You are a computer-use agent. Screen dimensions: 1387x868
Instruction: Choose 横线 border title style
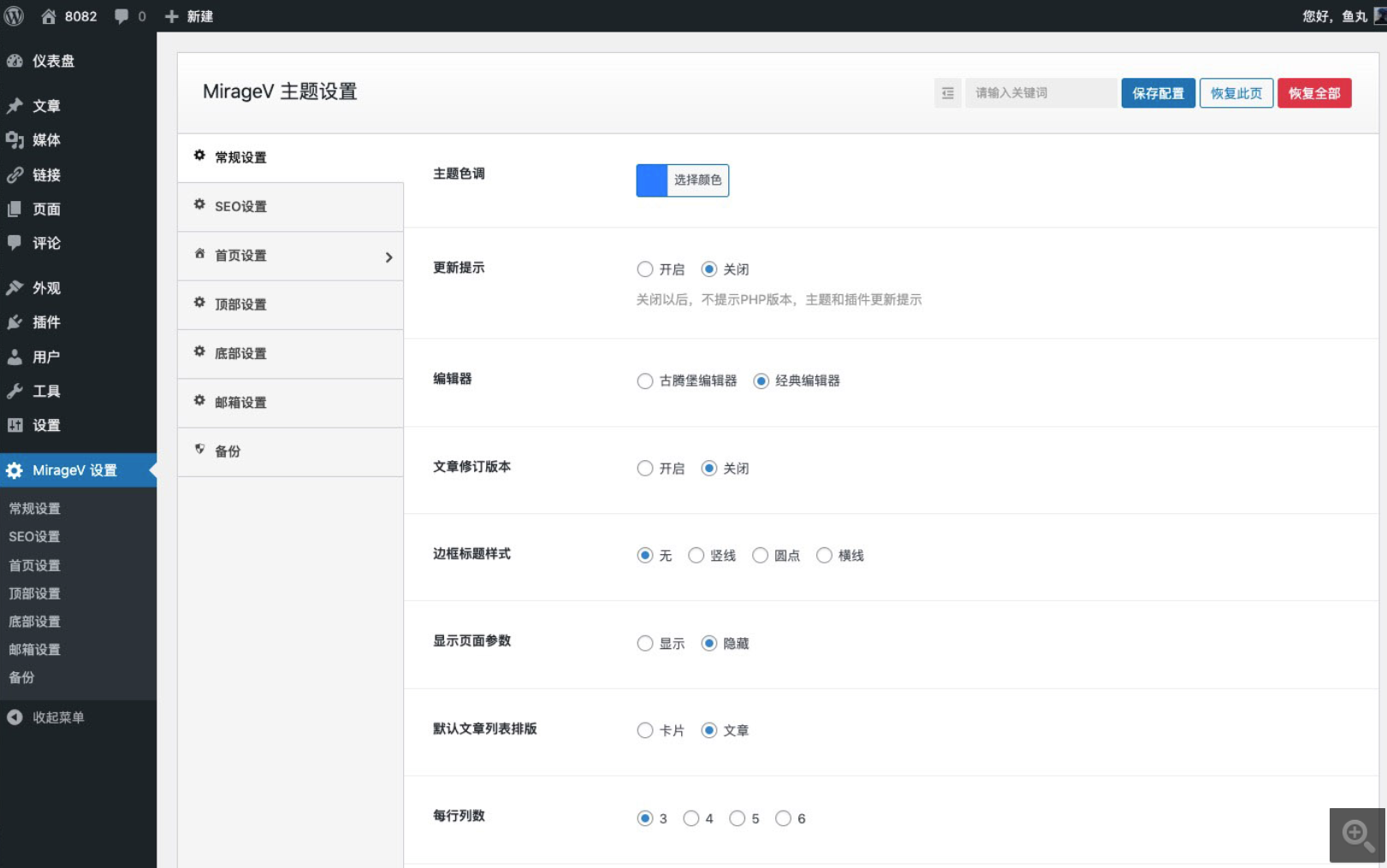click(x=824, y=556)
